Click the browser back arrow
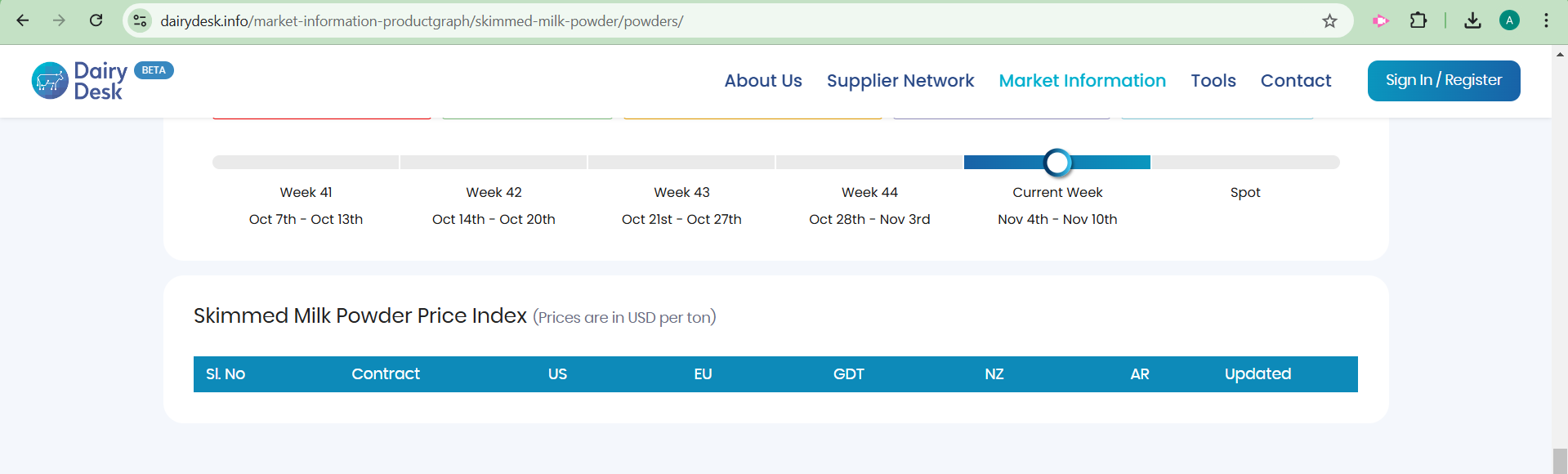This screenshot has width=1568, height=474. 23,20
